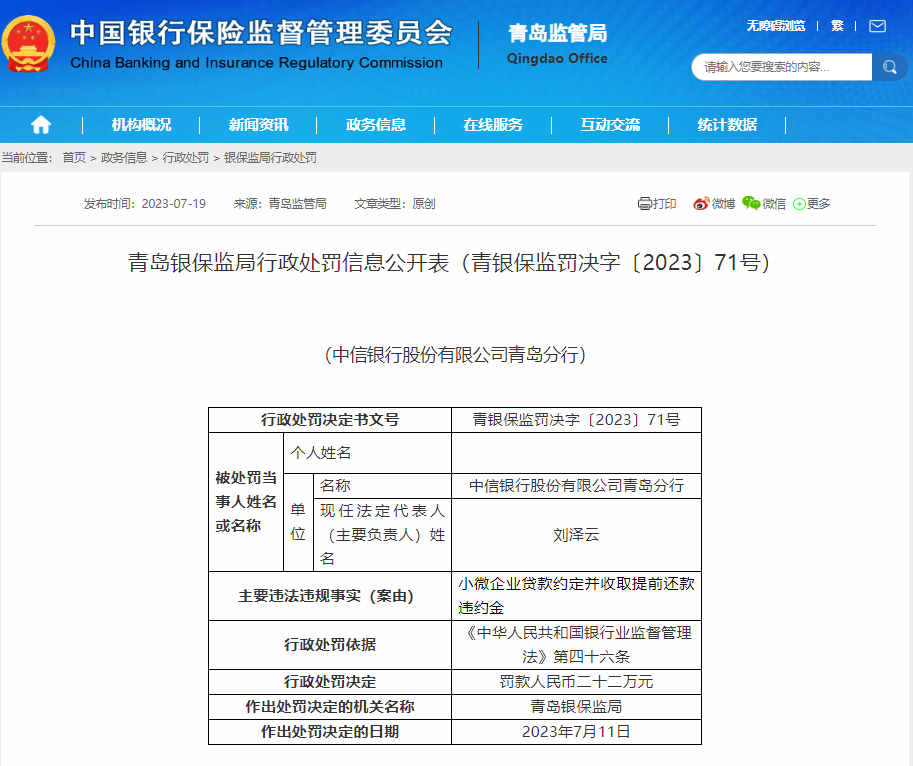The width and height of the screenshot is (913, 766).
Task: Share the article via WeChat icon
Action: [x=751, y=204]
